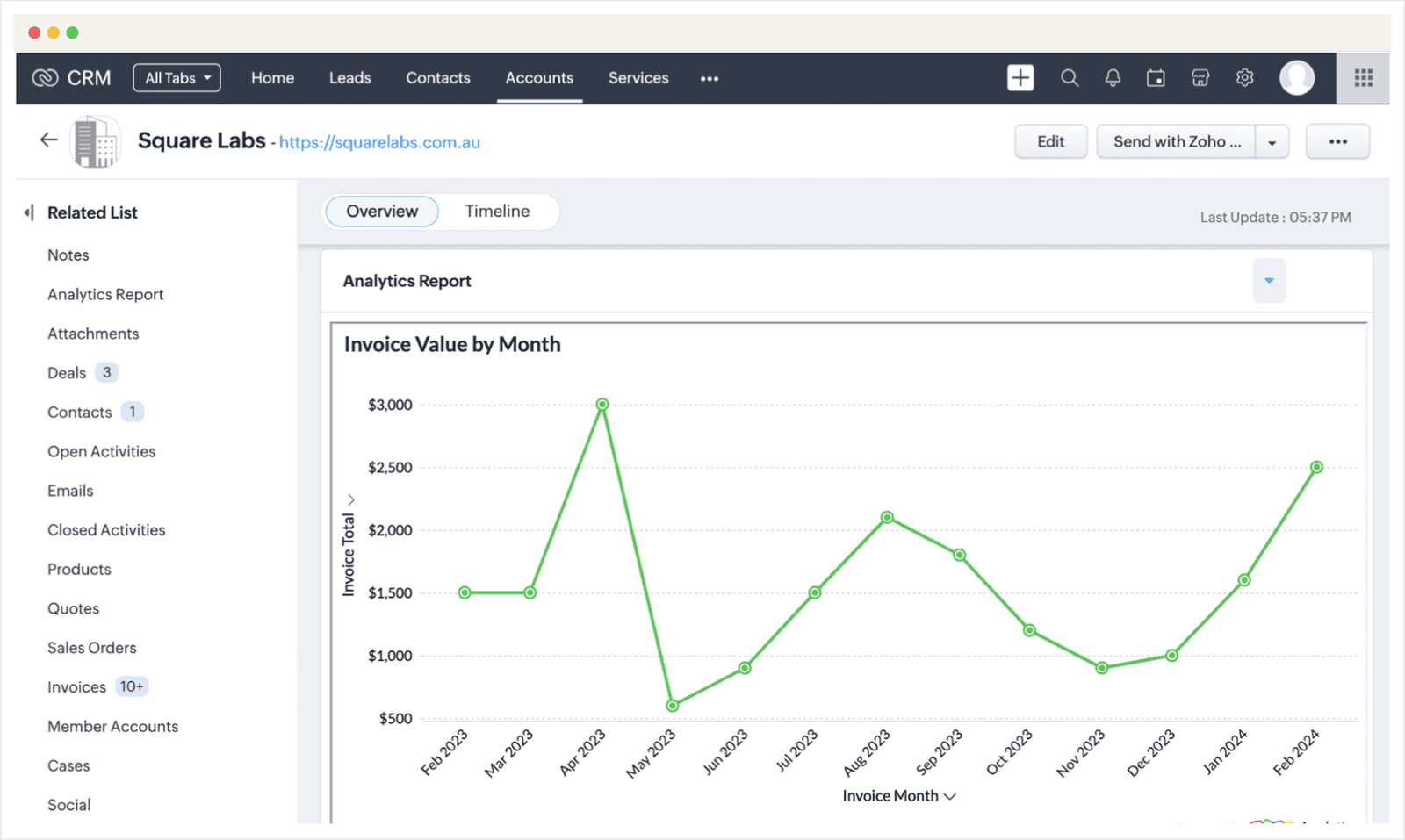The height and width of the screenshot is (840, 1405).
Task: Open more modules ellipsis in navigation bar
Action: pyautogui.click(x=710, y=78)
